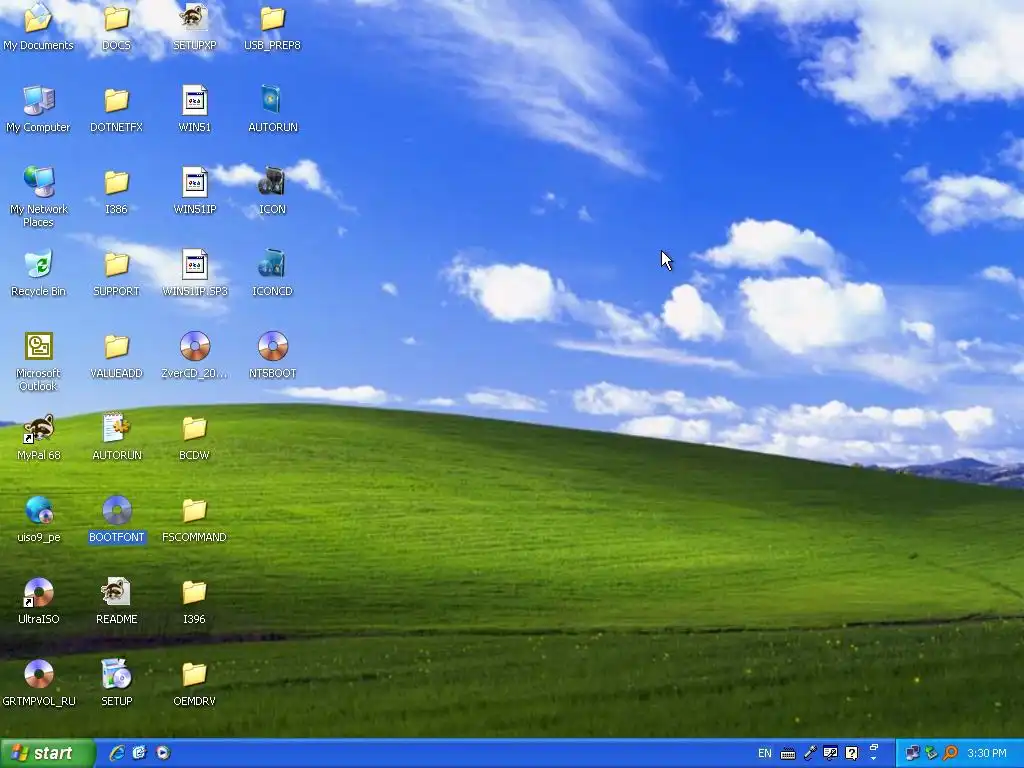Viewport: 1024px width, 768px height.
Task: Select the GRTMPVOL_RU disc image
Action: click(38, 683)
